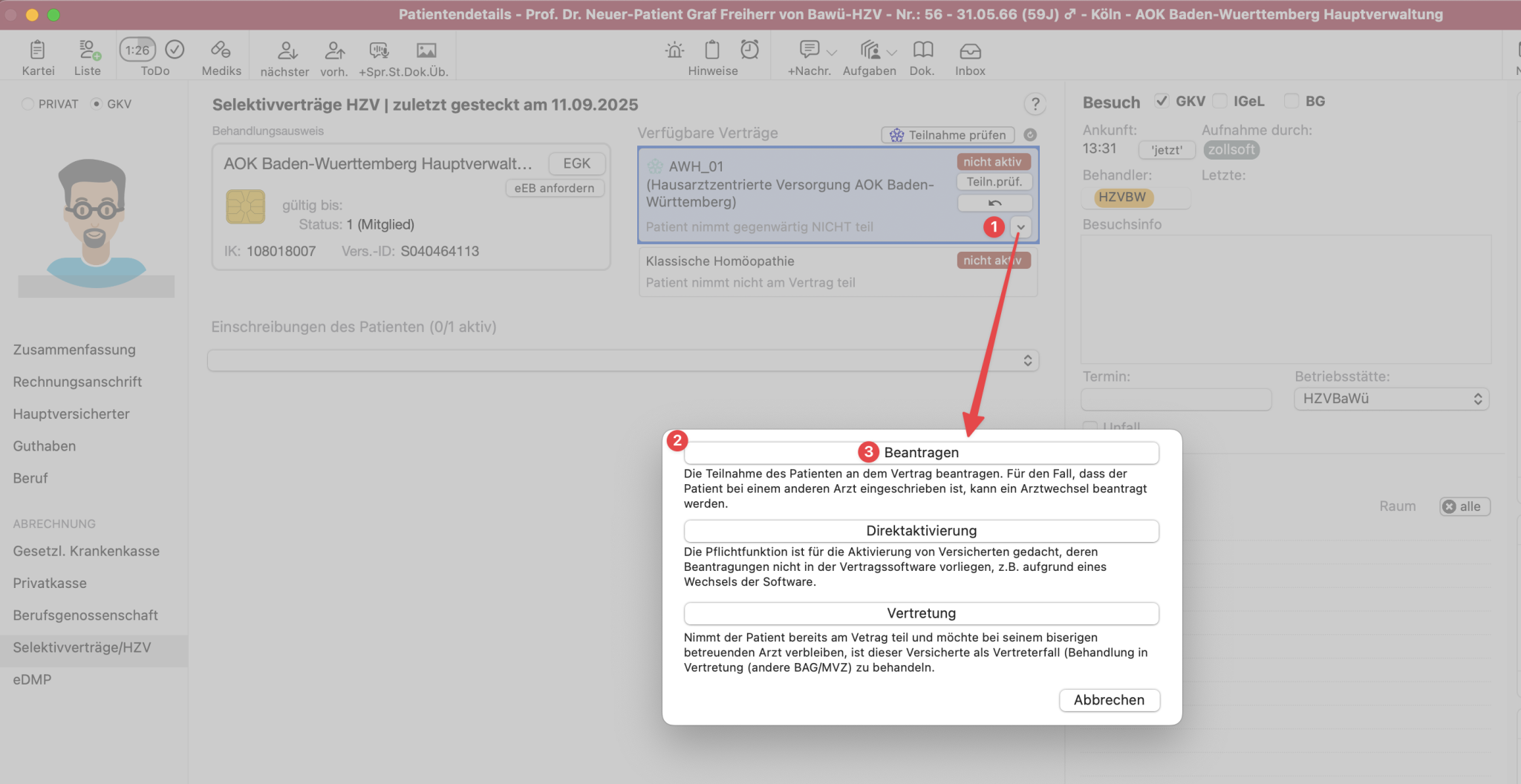Image resolution: width=1521 pixels, height=784 pixels.
Task: Open the eDMP sidebar section
Action: point(32,679)
